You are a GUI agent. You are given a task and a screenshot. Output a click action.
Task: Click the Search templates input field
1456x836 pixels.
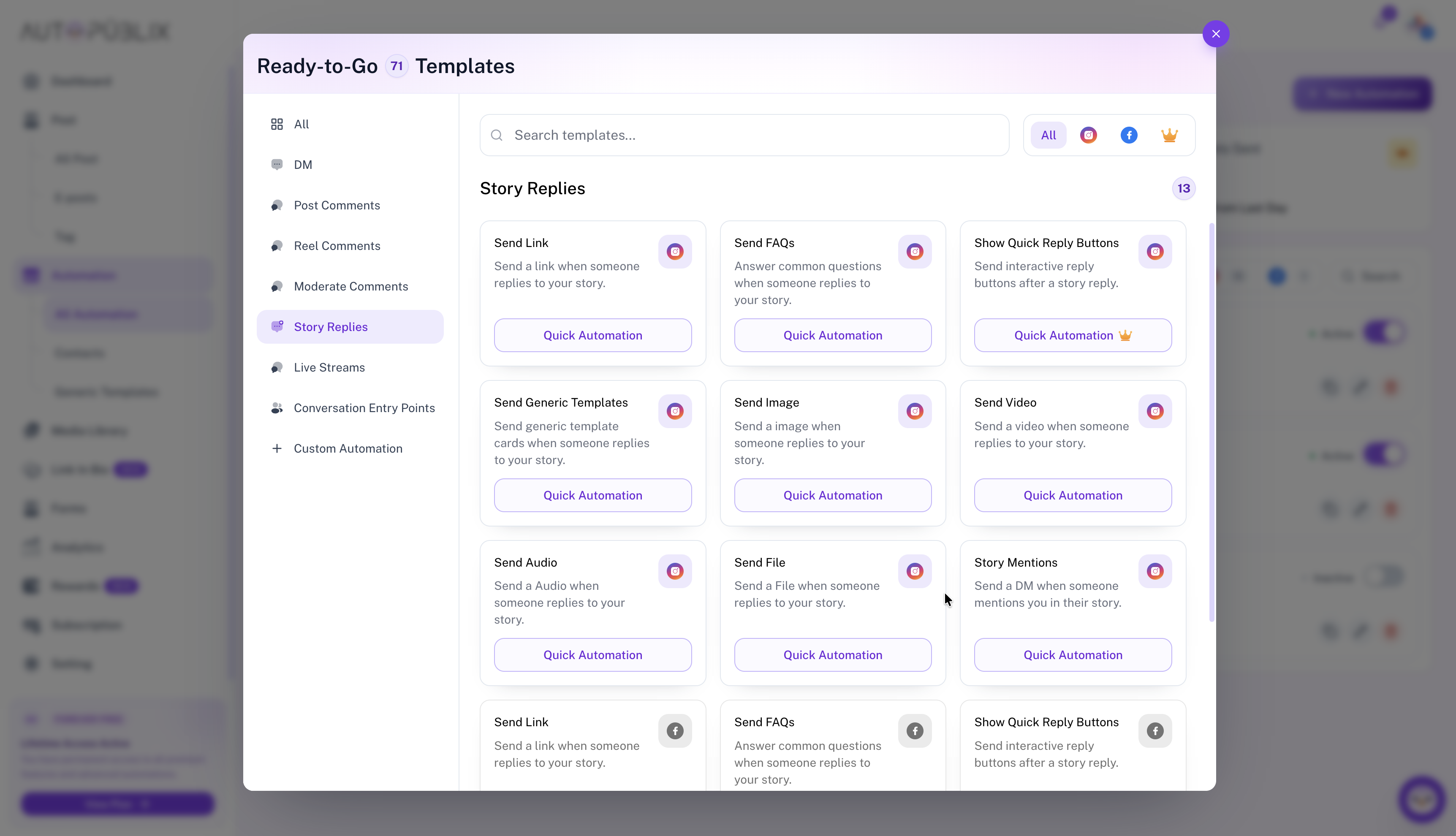pos(744,135)
